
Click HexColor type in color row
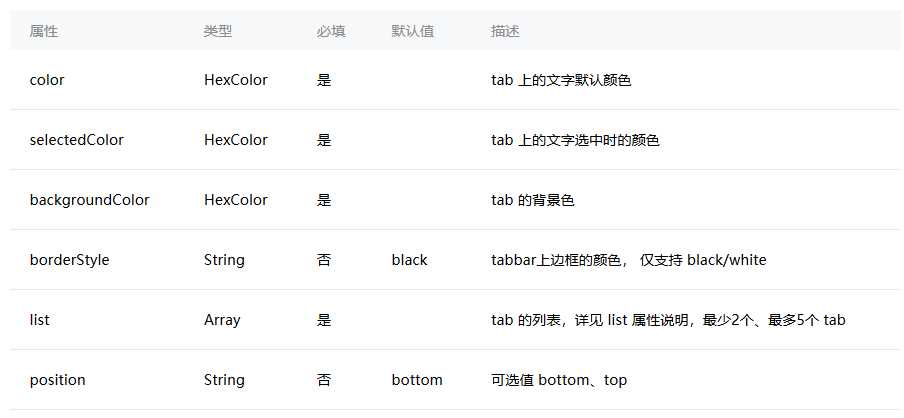pos(235,80)
